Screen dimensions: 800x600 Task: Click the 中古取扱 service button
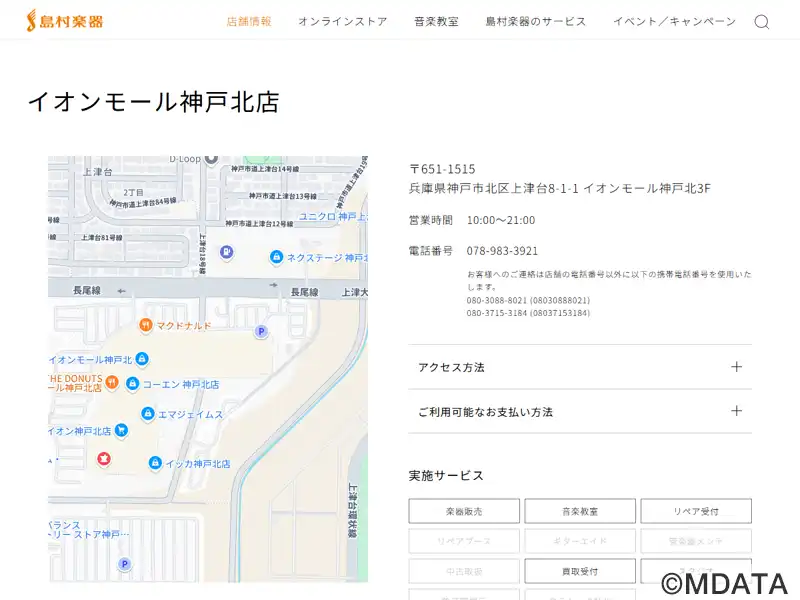click(464, 571)
